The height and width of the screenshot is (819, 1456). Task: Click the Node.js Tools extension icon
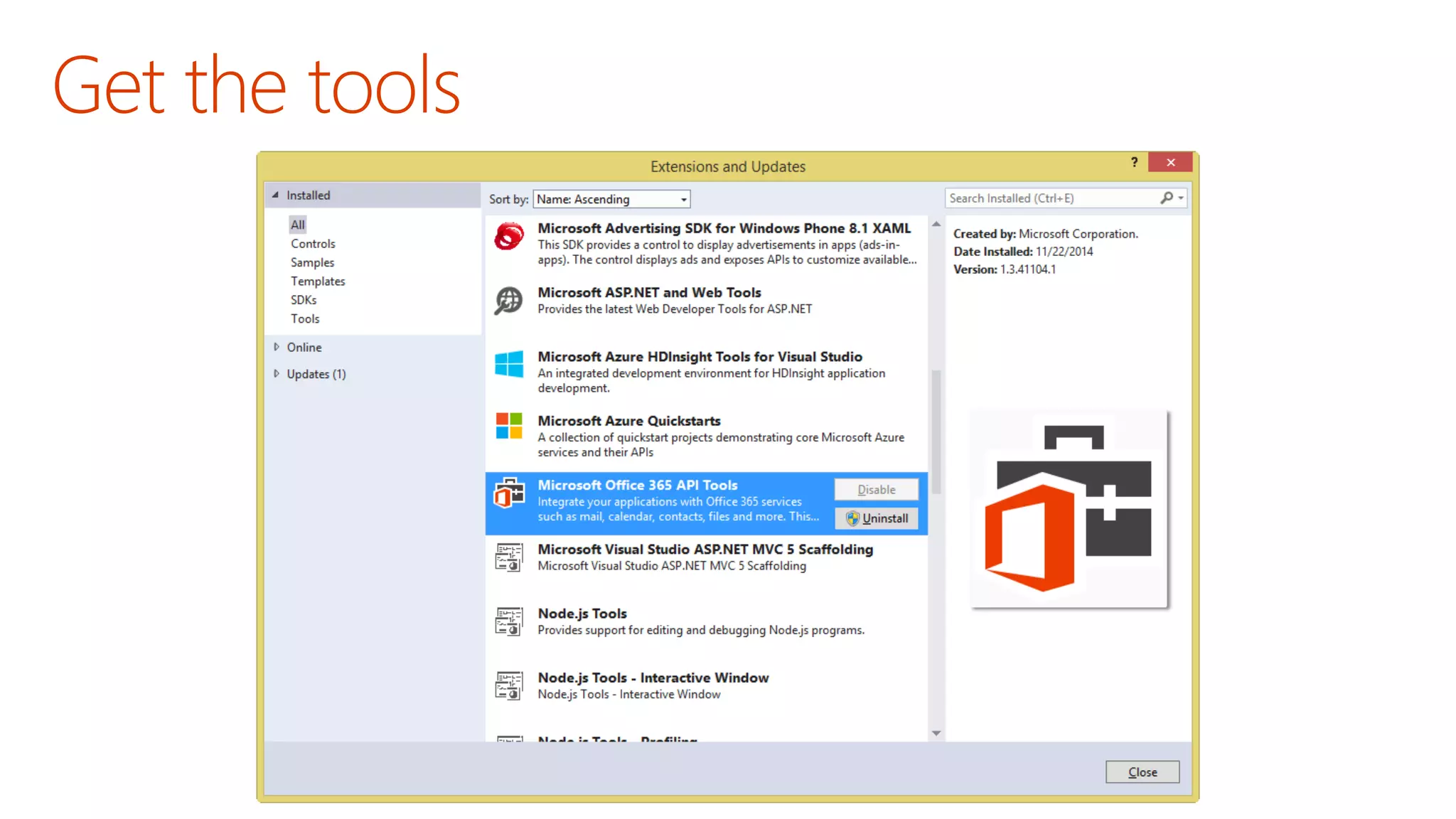click(x=509, y=621)
